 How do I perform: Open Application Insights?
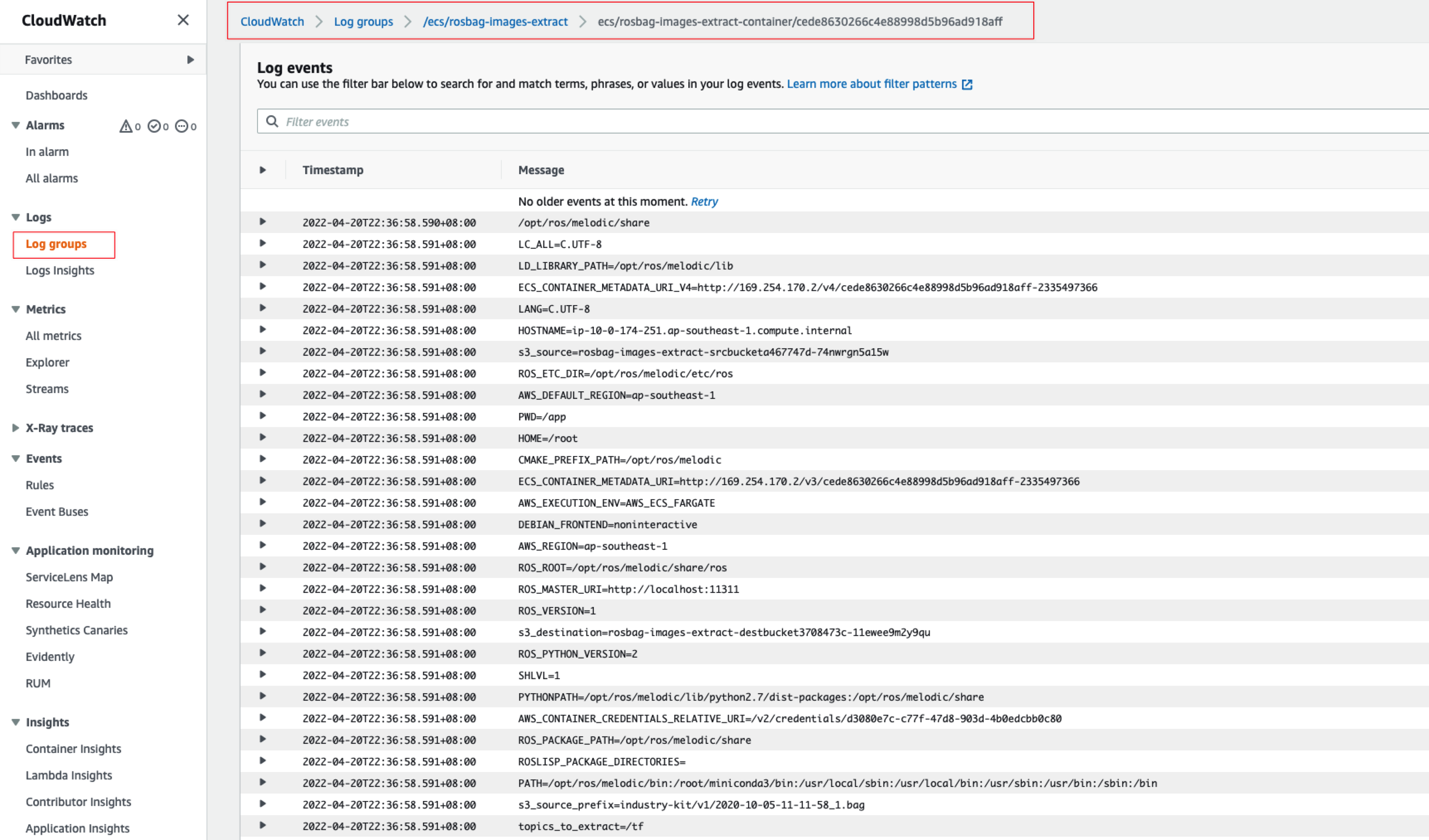[x=77, y=829]
